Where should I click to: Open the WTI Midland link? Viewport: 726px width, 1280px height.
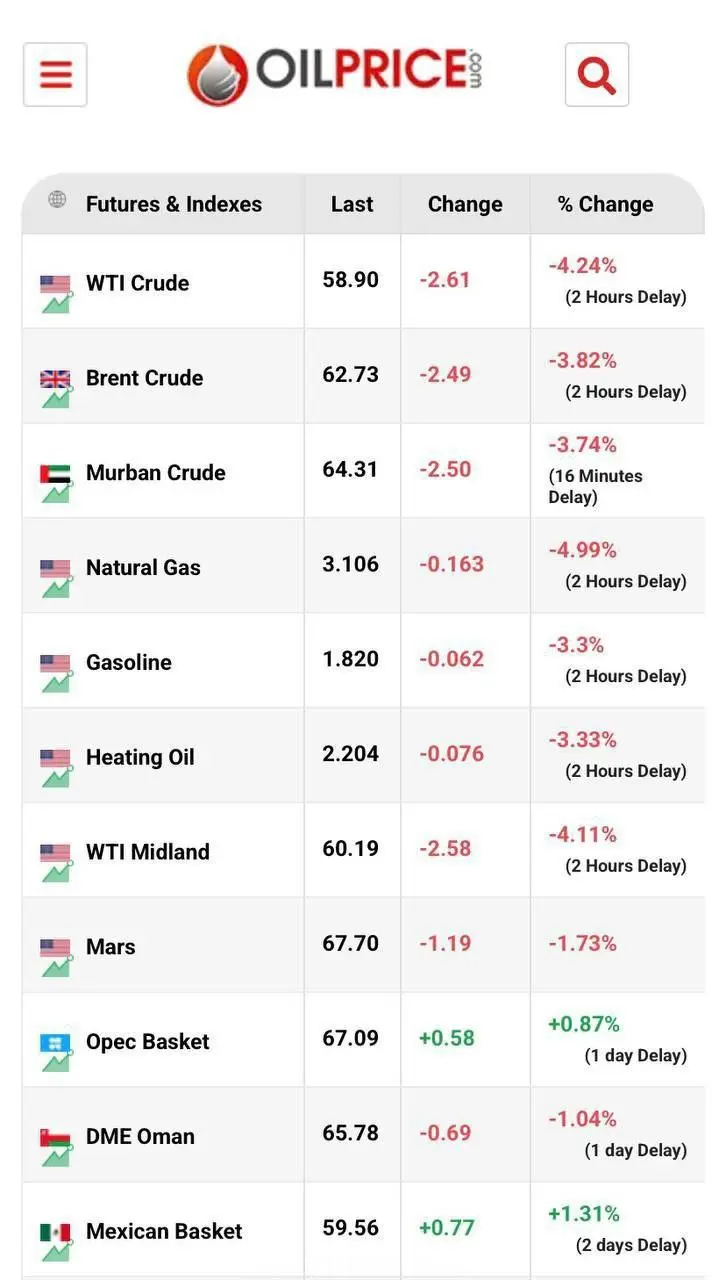(148, 852)
